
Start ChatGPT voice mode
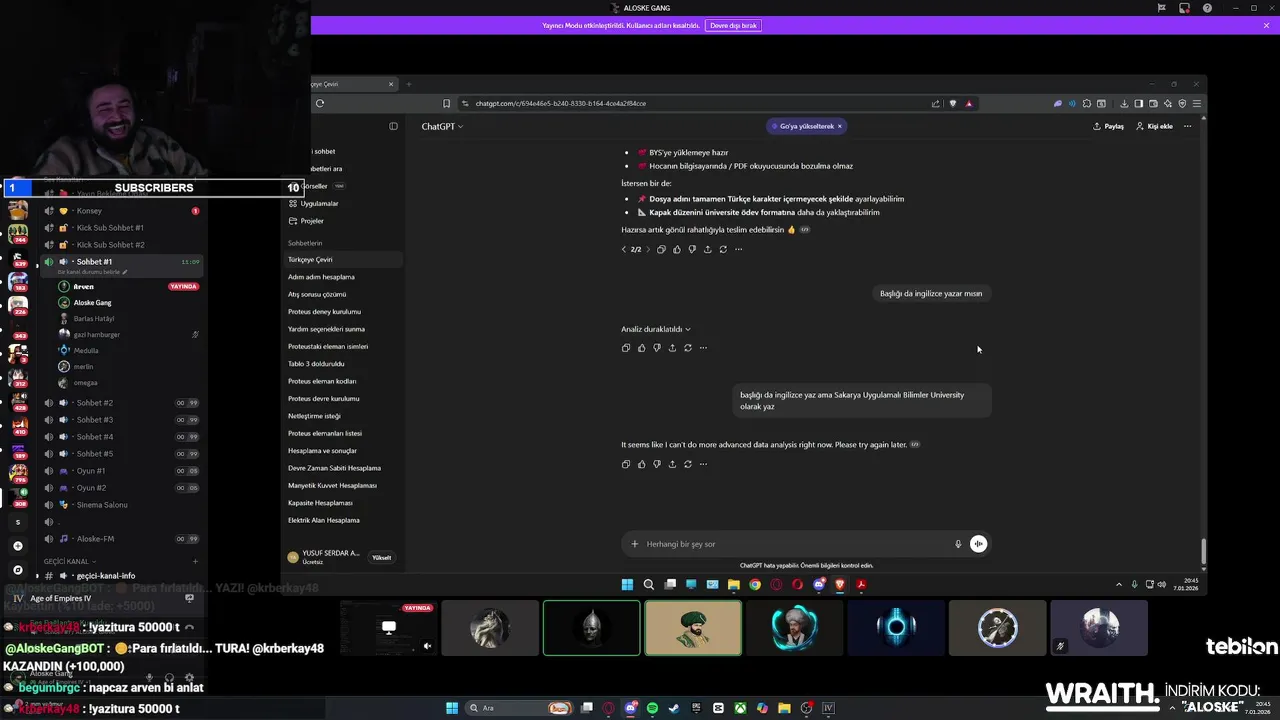[x=978, y=544]
